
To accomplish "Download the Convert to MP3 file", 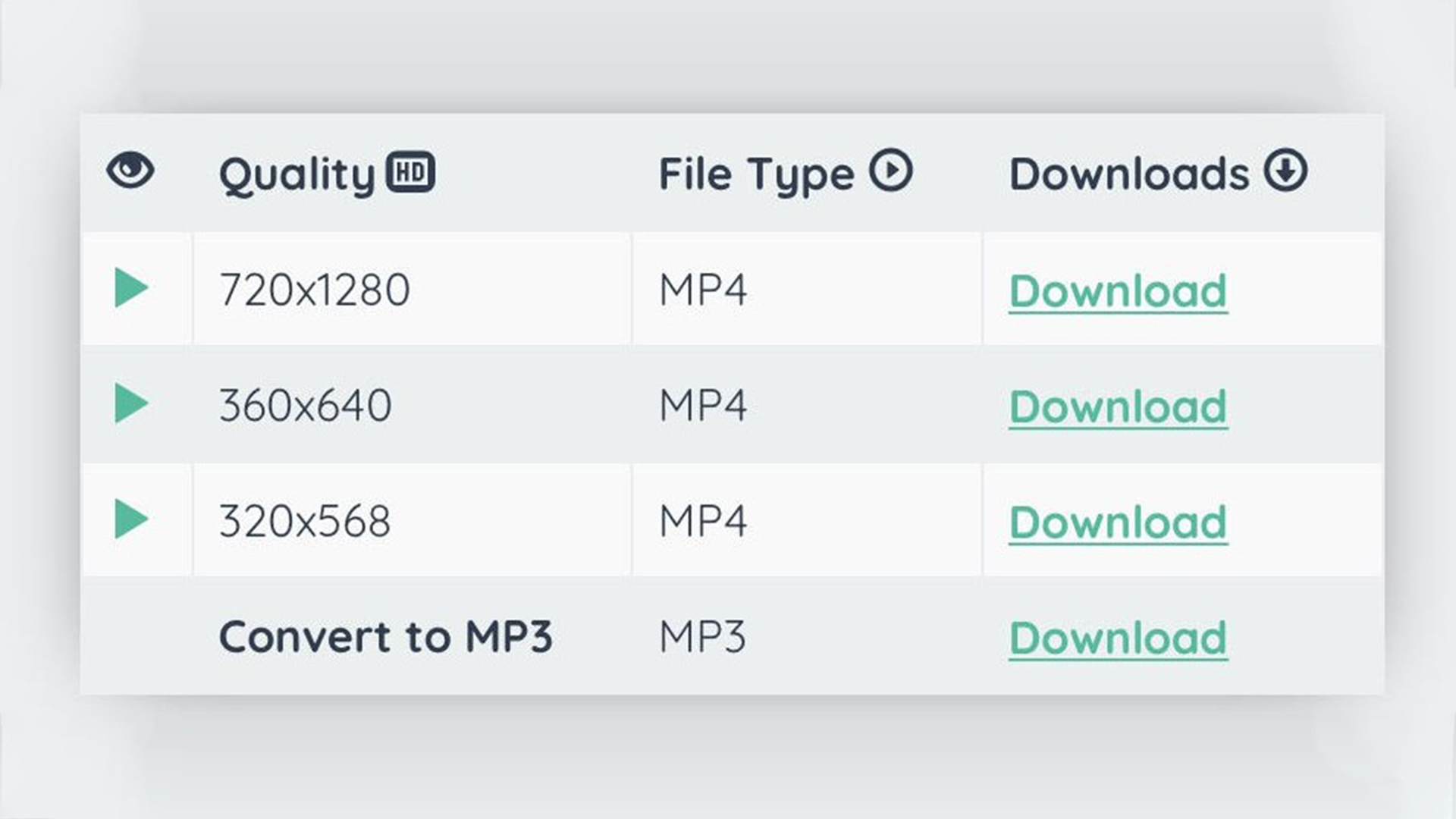I will click(x=1118, y=637).
